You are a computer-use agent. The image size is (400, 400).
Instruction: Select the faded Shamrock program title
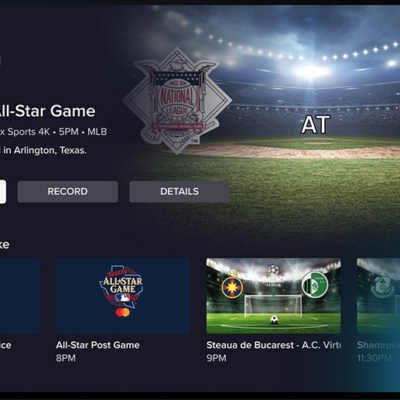(378, 345)
